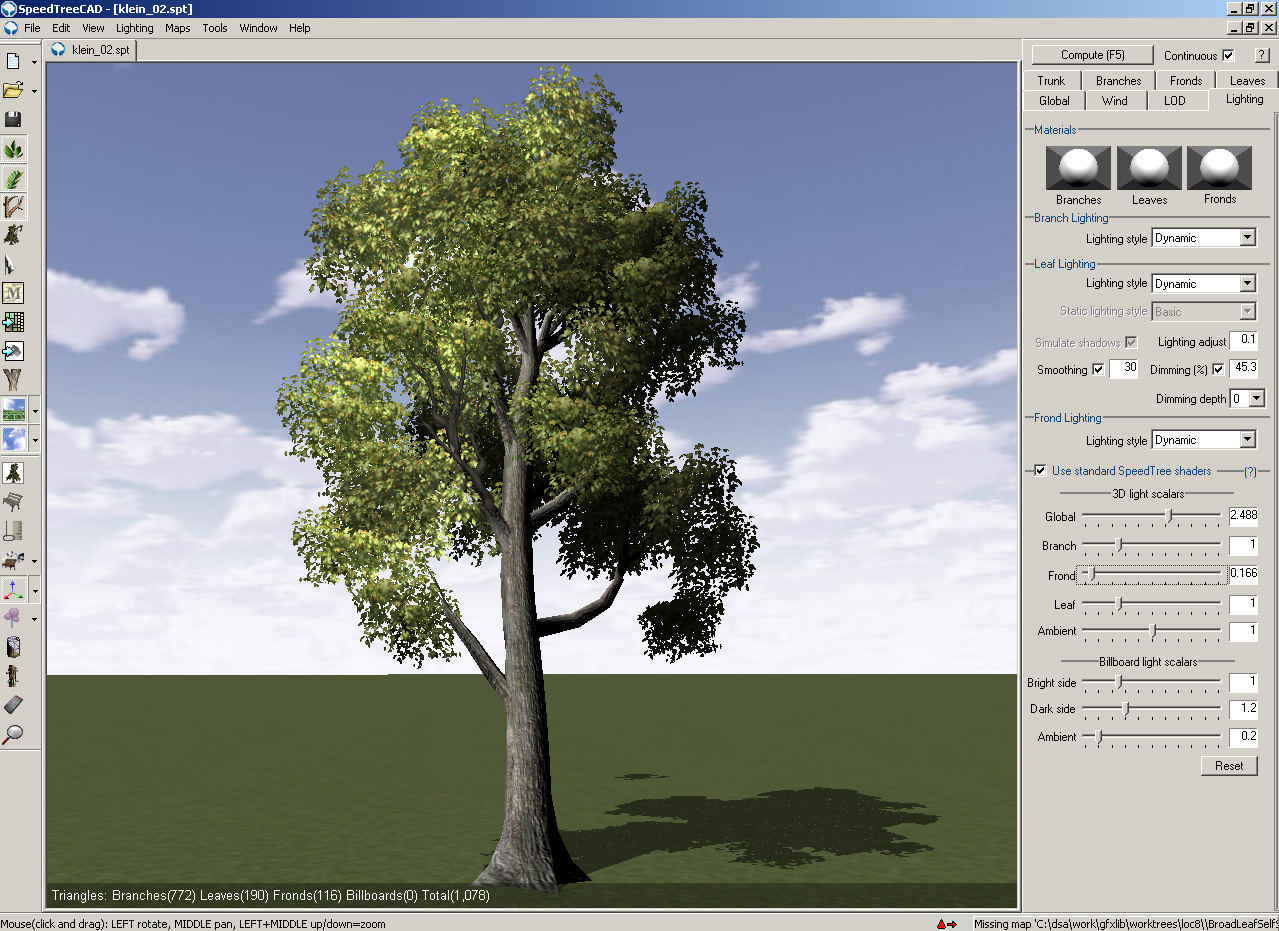Switch to the Fronds tab
The image size is (1279, 931).
coord(1186,80)
